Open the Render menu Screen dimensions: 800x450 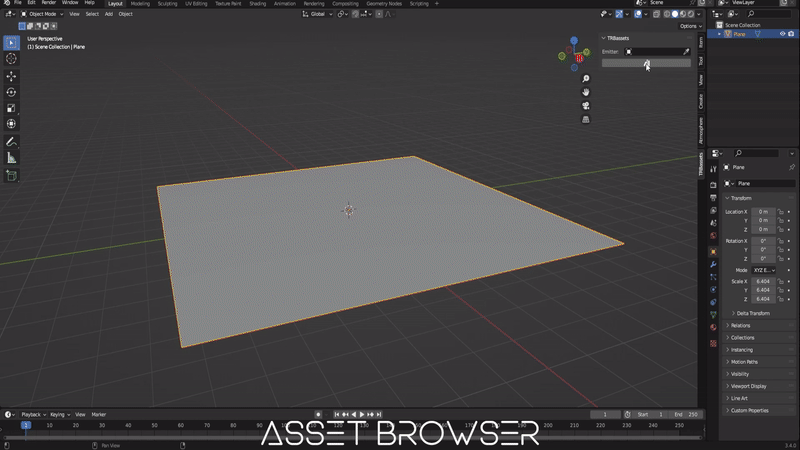coord(48,3)
